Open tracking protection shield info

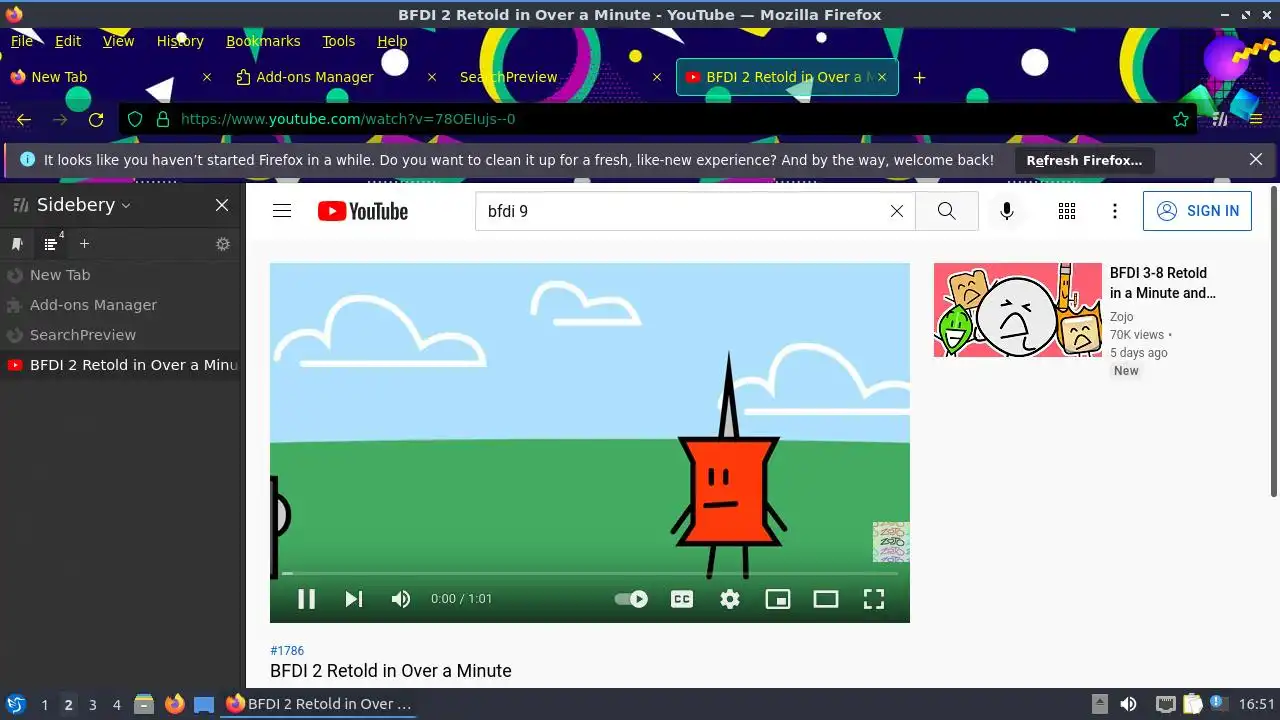(x=136, y=119)
